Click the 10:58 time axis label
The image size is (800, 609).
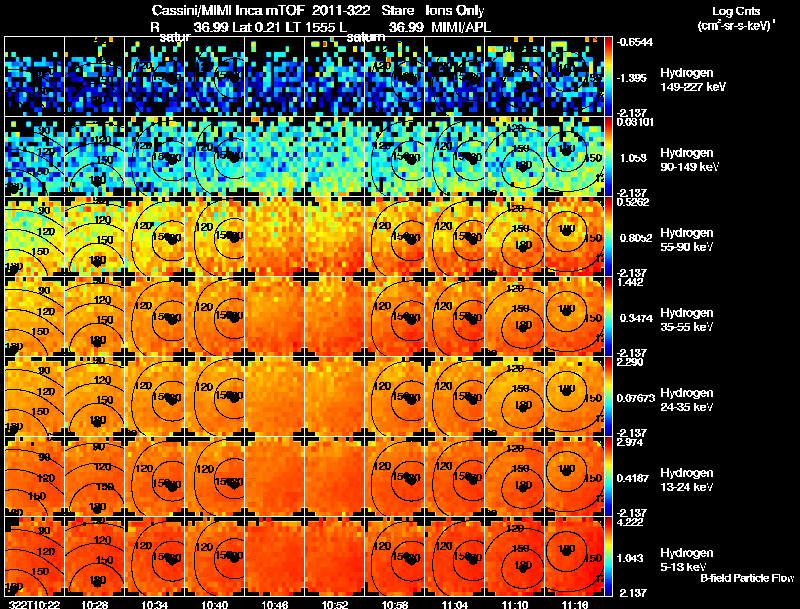394,604
